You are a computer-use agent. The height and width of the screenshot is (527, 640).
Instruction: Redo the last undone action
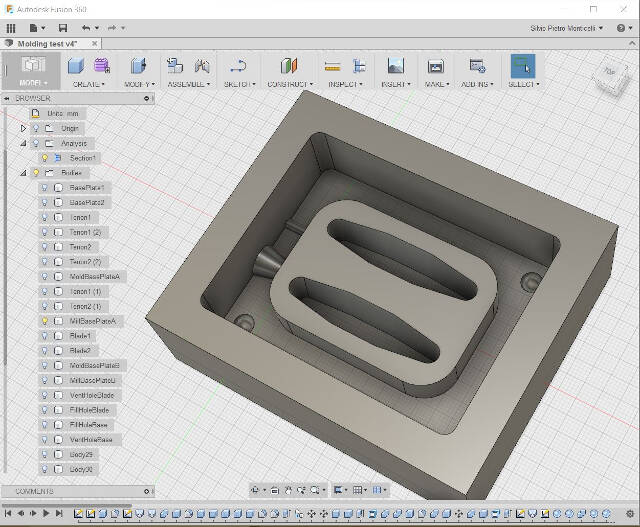click(x=112, y=28)
